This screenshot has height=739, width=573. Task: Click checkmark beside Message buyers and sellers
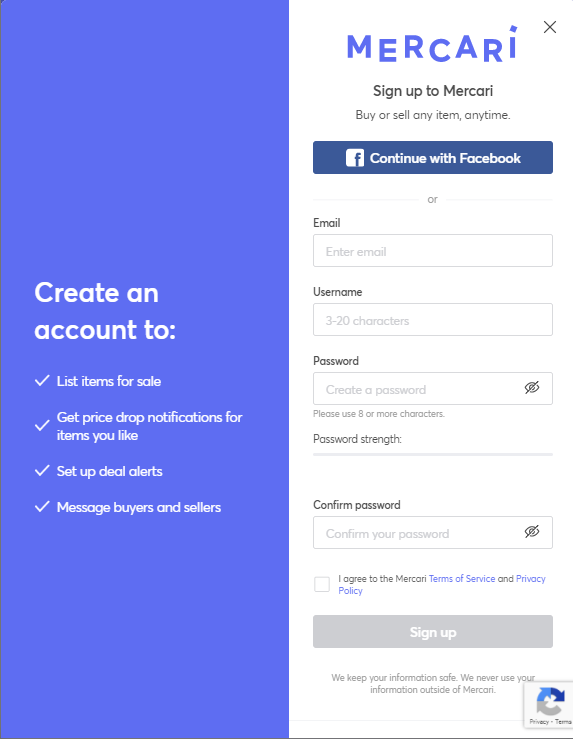pos(42,507)
